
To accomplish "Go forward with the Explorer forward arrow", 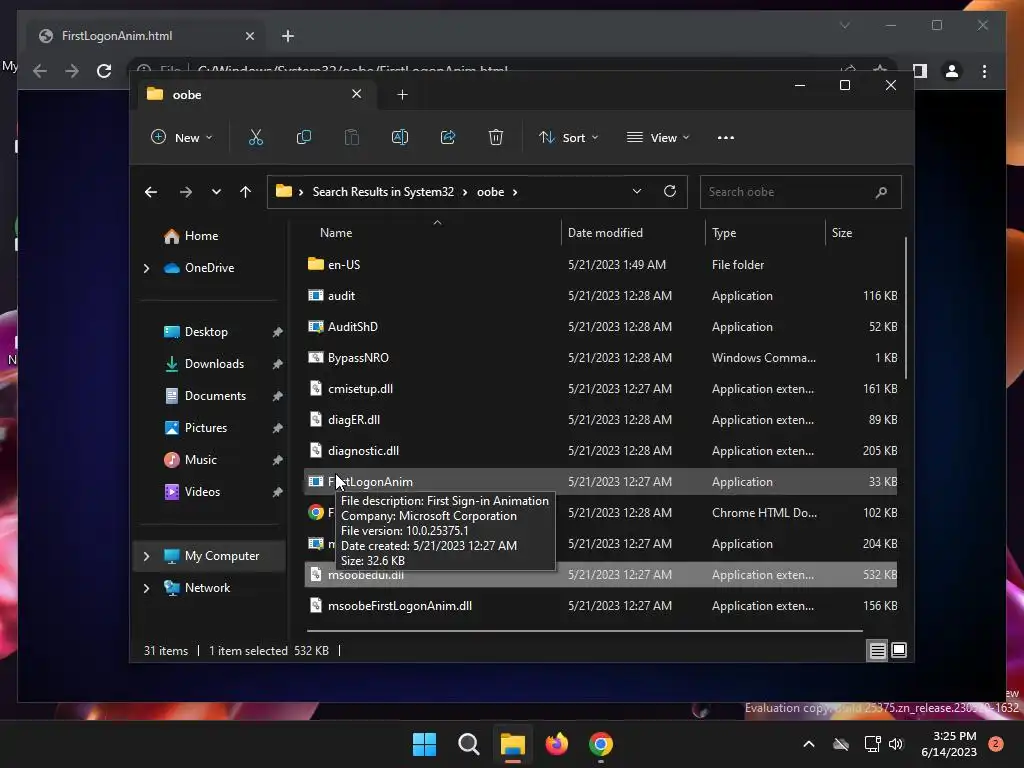I will (x=185, y=192).
